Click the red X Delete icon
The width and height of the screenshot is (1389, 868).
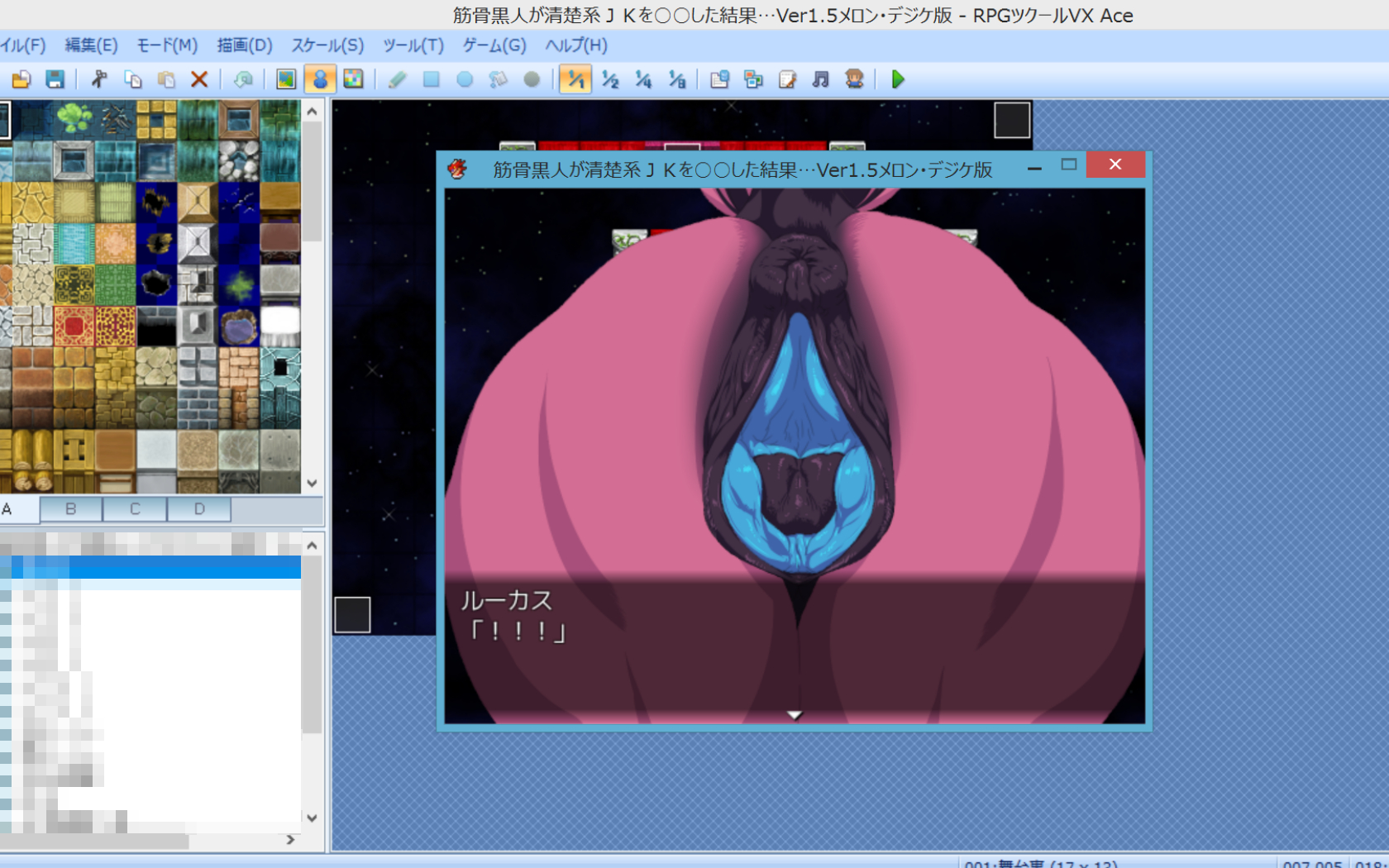pyautogui.click(x=199, y=79)
